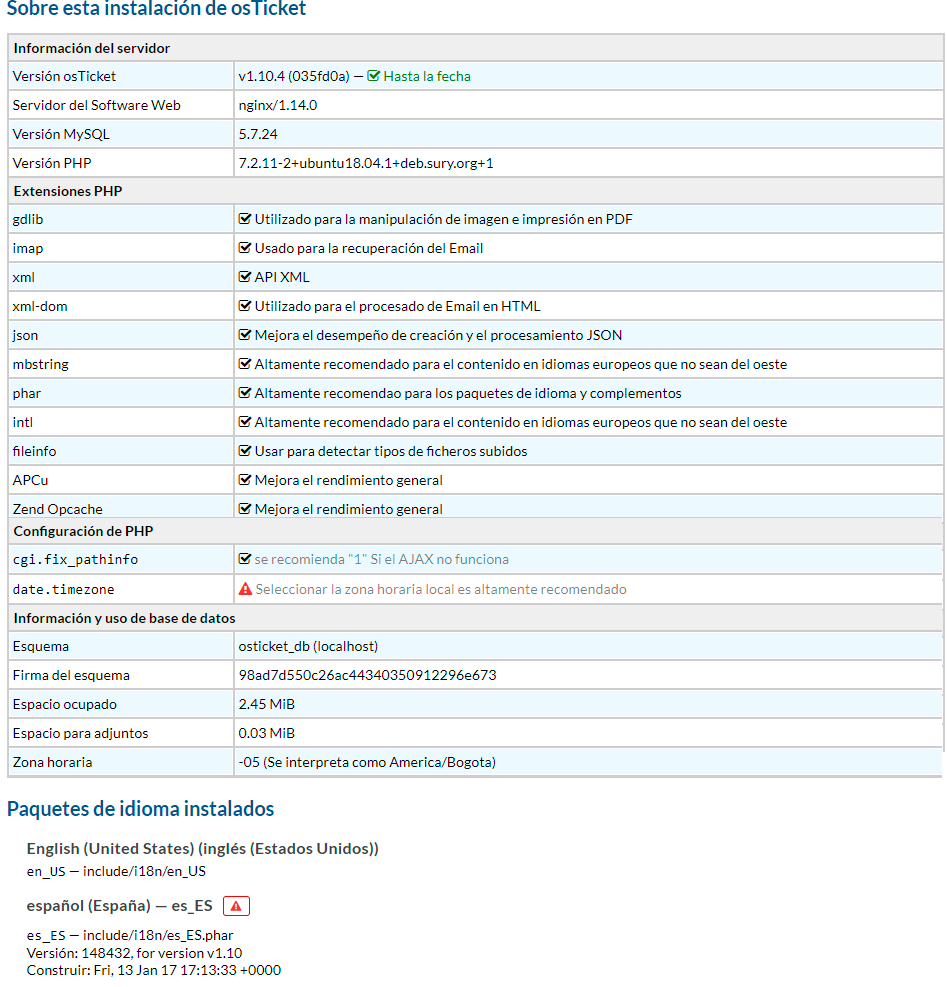Click the check icon in the imap row
This screenshot has height=987, width=947.
(244, 248)
